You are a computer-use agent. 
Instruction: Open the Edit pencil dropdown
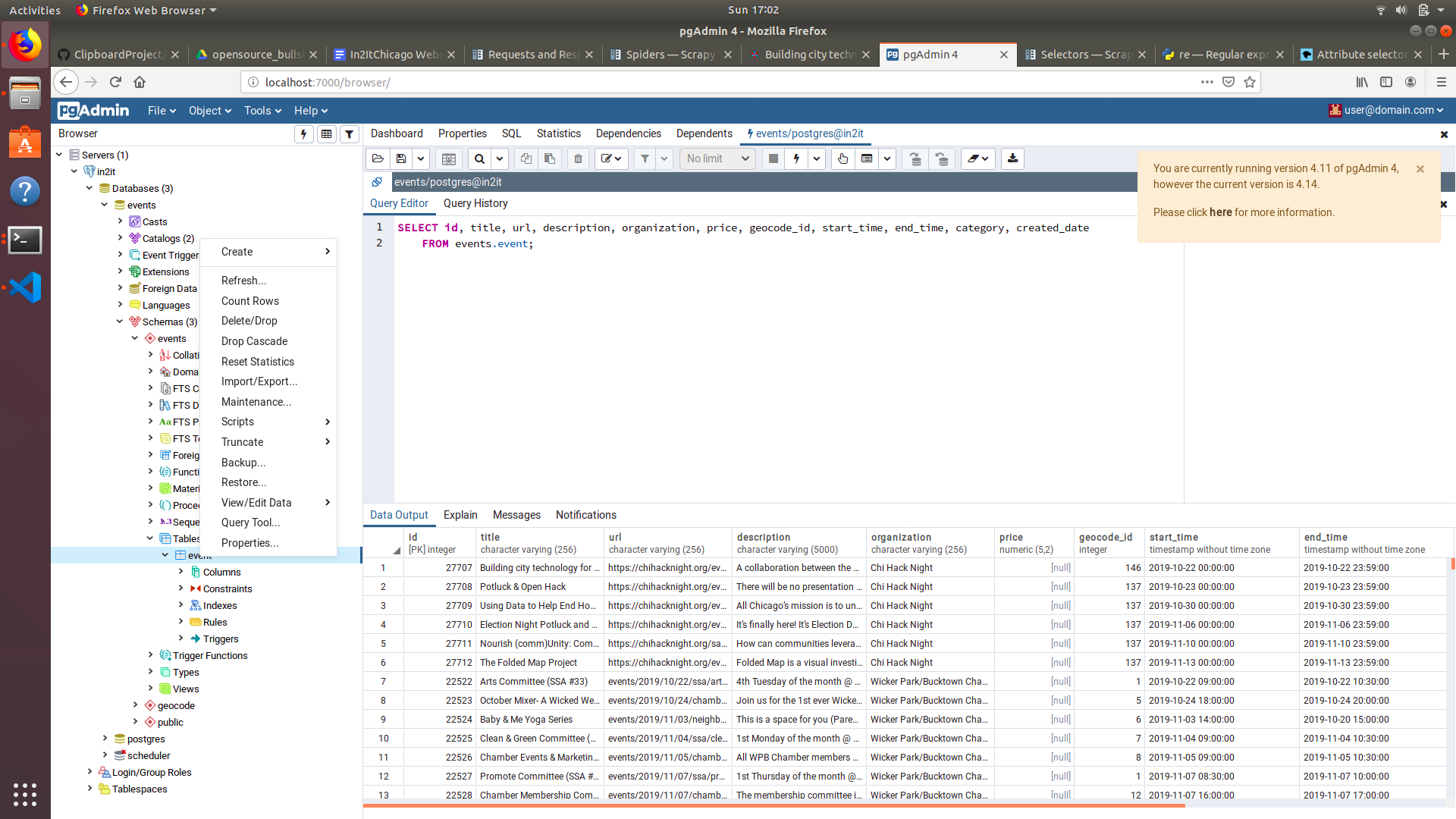(611, 158)
